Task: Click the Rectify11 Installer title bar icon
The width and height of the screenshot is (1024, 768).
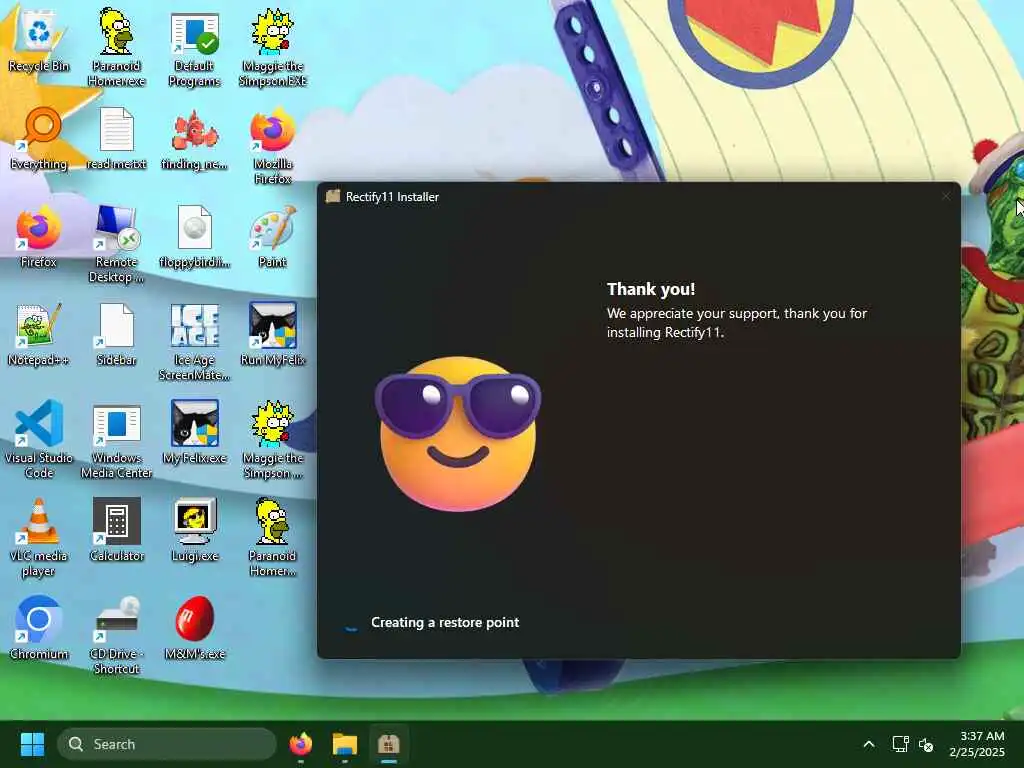Action: tap(333, 197)
